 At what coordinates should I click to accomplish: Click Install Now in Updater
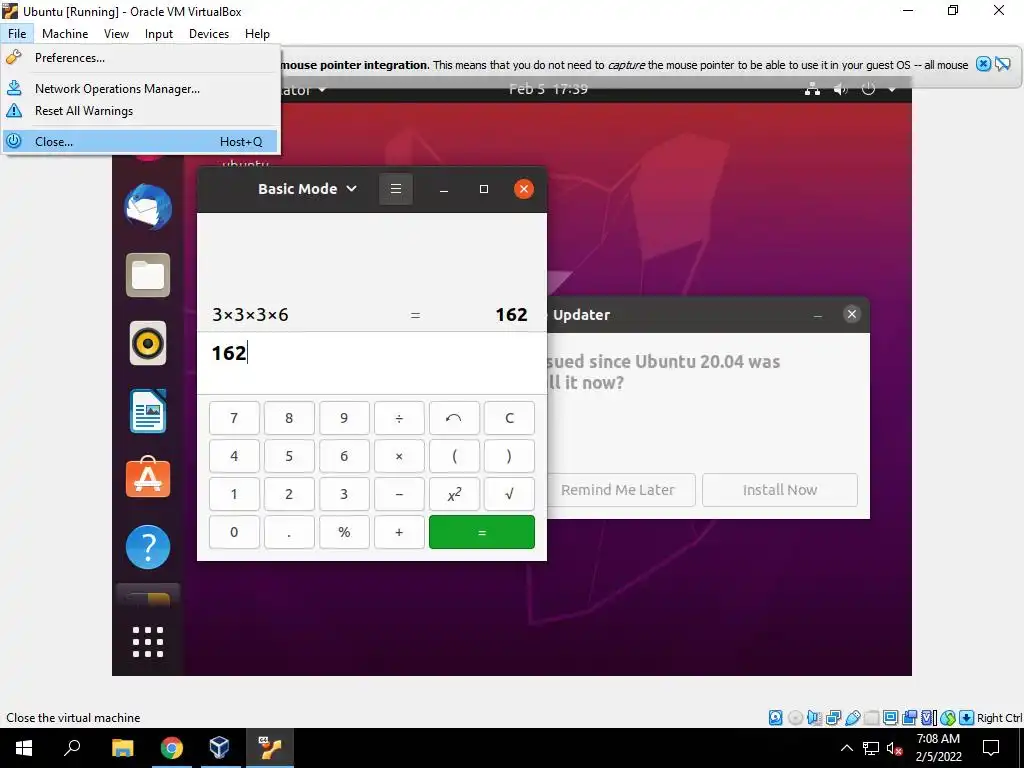[780, 490]
